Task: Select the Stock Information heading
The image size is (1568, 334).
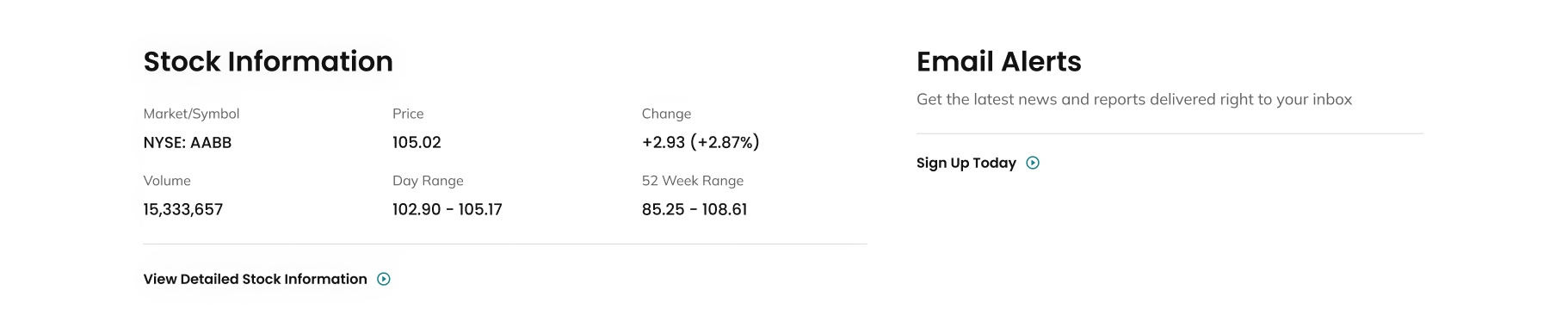Action: coord(268,61)
